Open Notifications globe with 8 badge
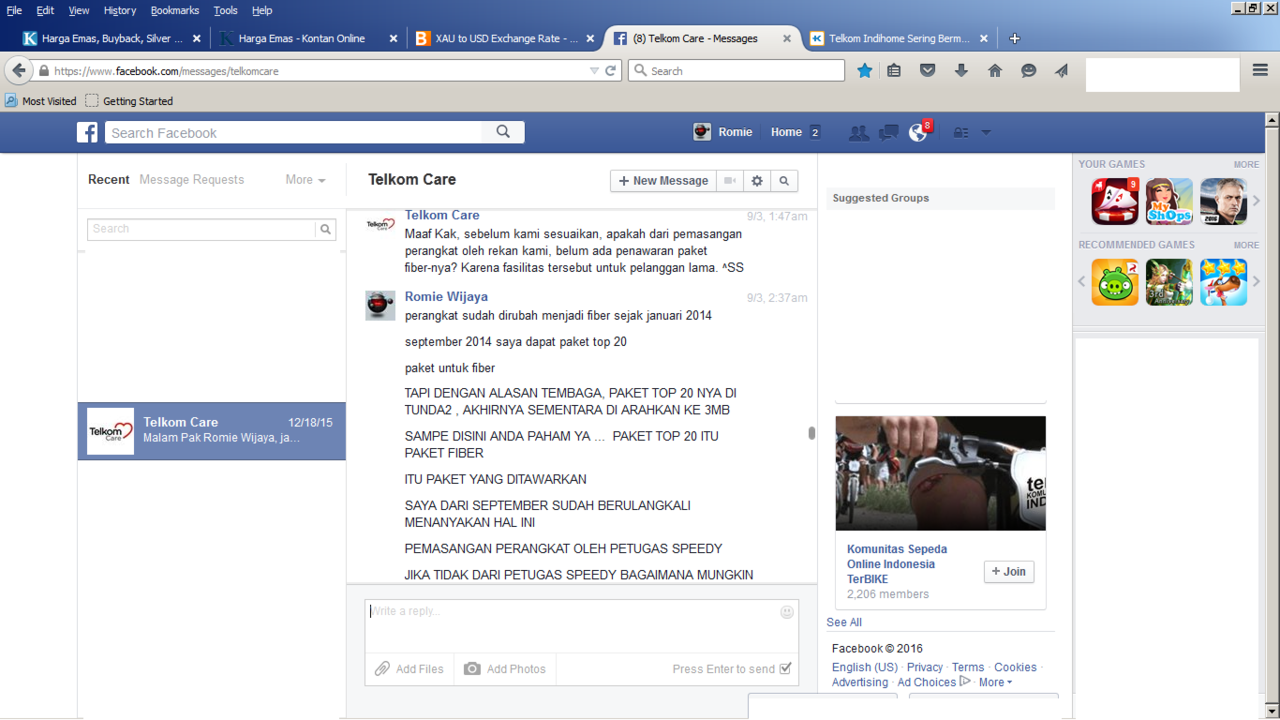Image resolution: width=1280 pixels, height=720 pixels. point(918,132)
